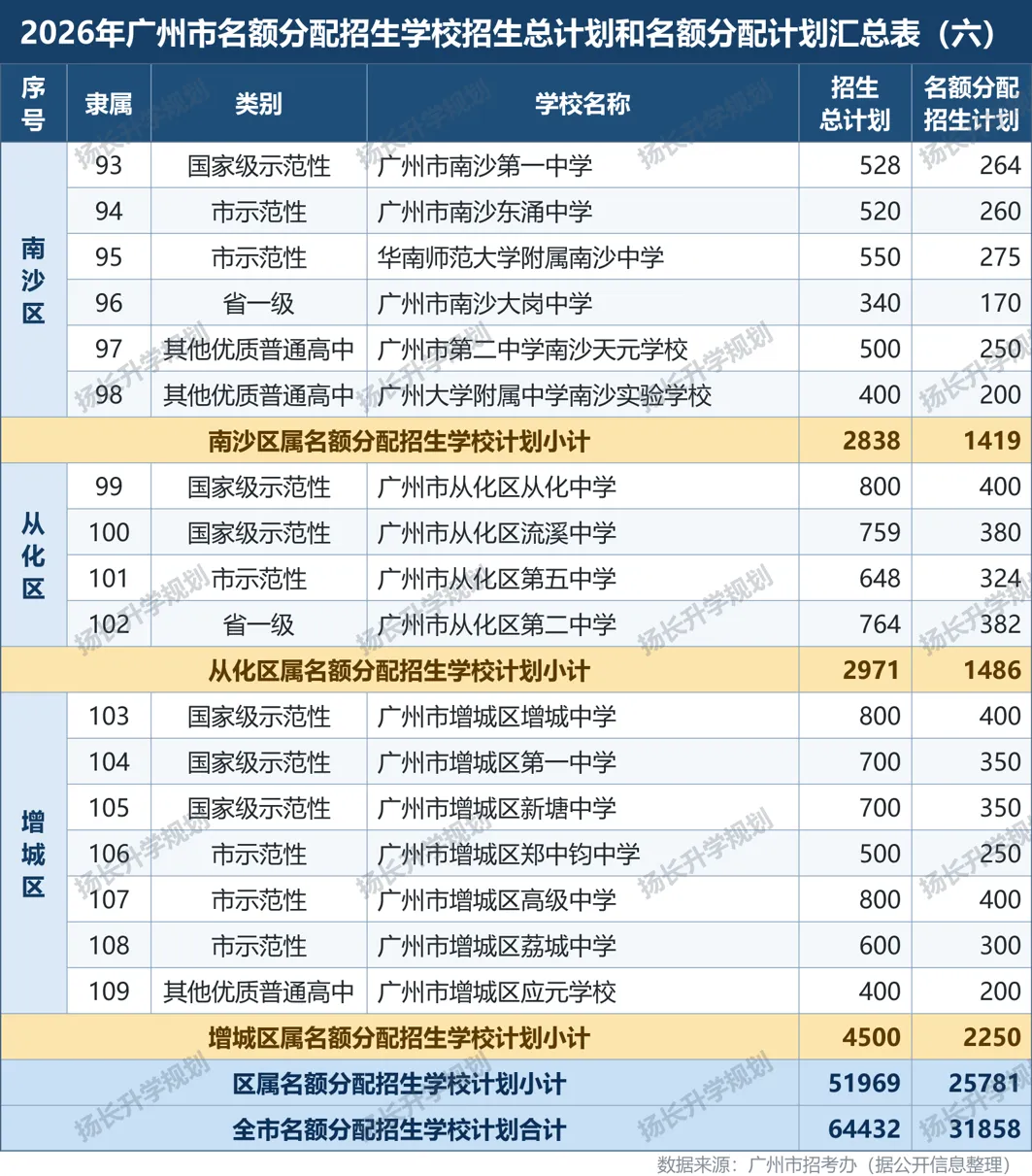Click the Nansha subtotal value 2838
Viewport: 1032px width, 1176px height.
(872, 441)
